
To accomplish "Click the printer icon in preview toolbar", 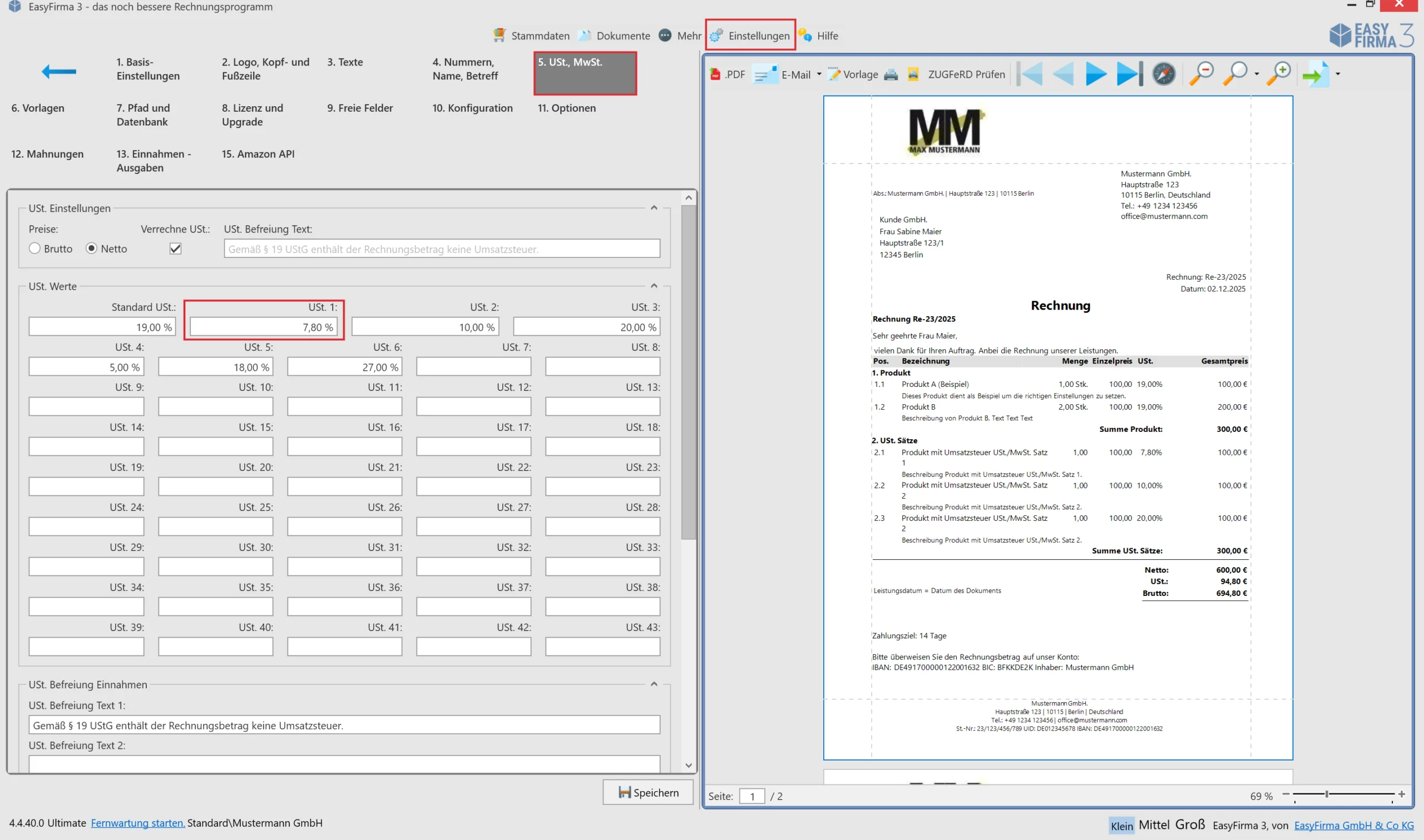I will [891, 74].
